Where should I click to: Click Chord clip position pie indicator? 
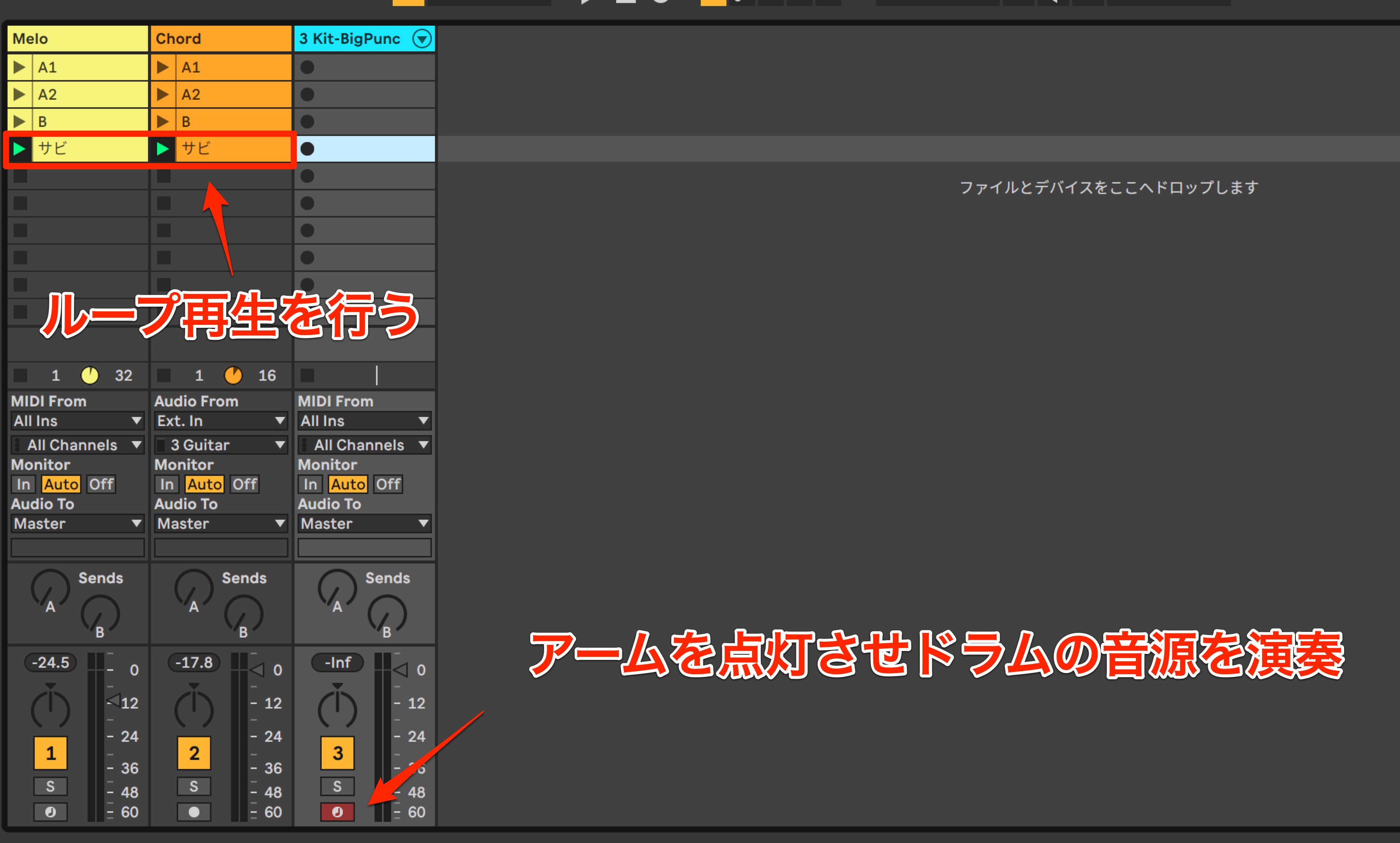pyautogui.click(x=233, y=375)
